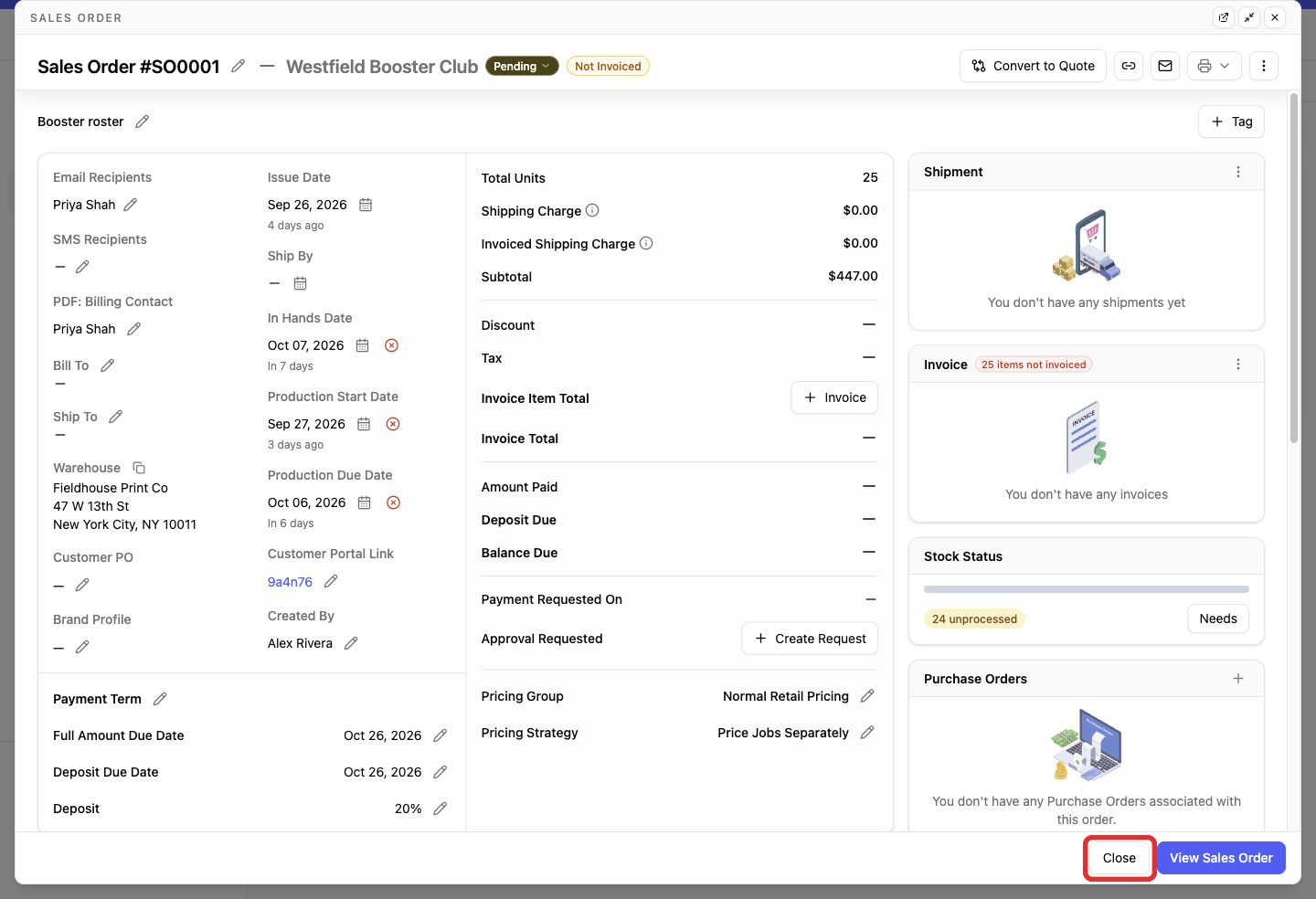The width and height of the screenshot is (1316, 899).
Task: Clear the In Hands Date
Action: 391,345
